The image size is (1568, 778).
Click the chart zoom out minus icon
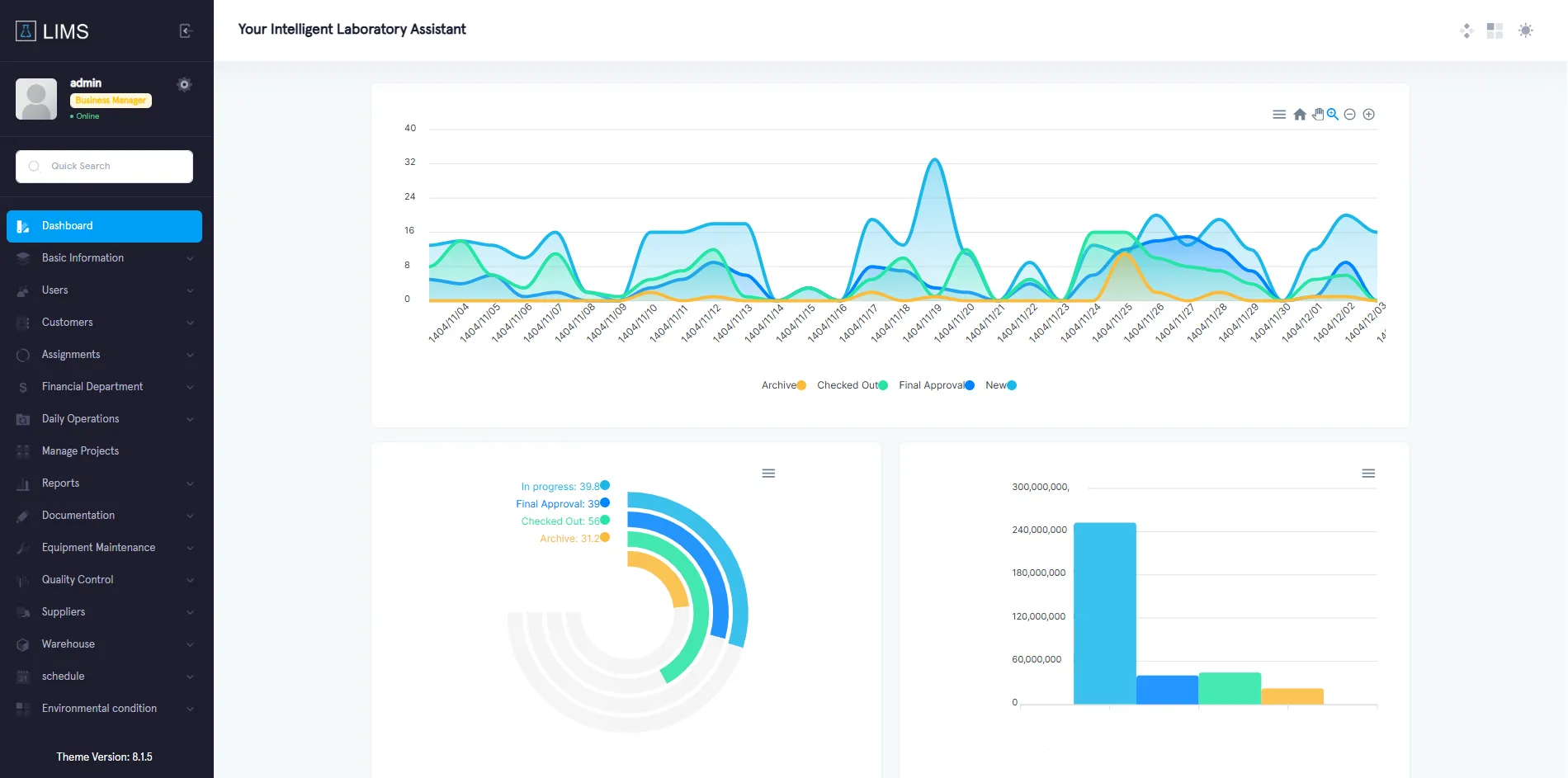(1350, 115)
